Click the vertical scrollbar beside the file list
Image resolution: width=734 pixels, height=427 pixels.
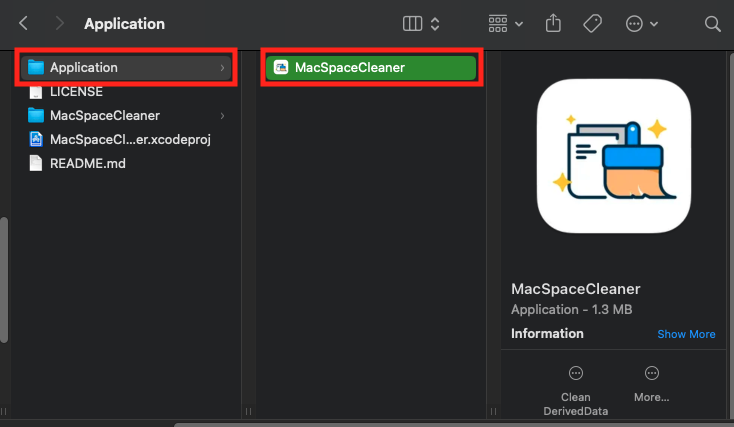(4, 280)
